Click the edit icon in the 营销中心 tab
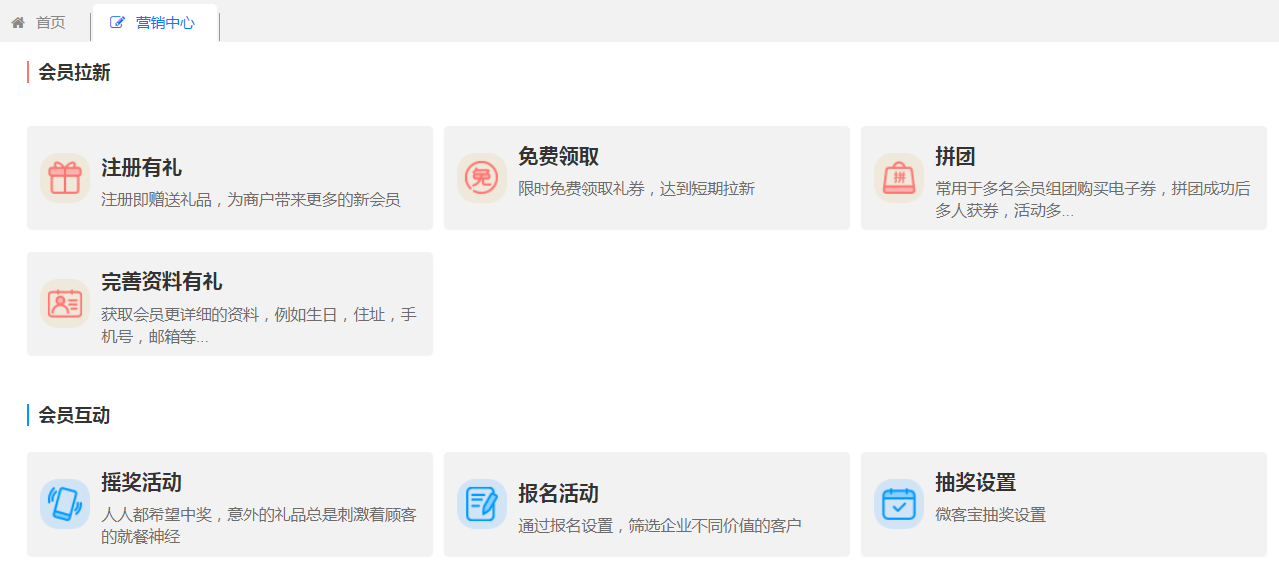This screenshot has width=1279, height=585. coord(117,22)
